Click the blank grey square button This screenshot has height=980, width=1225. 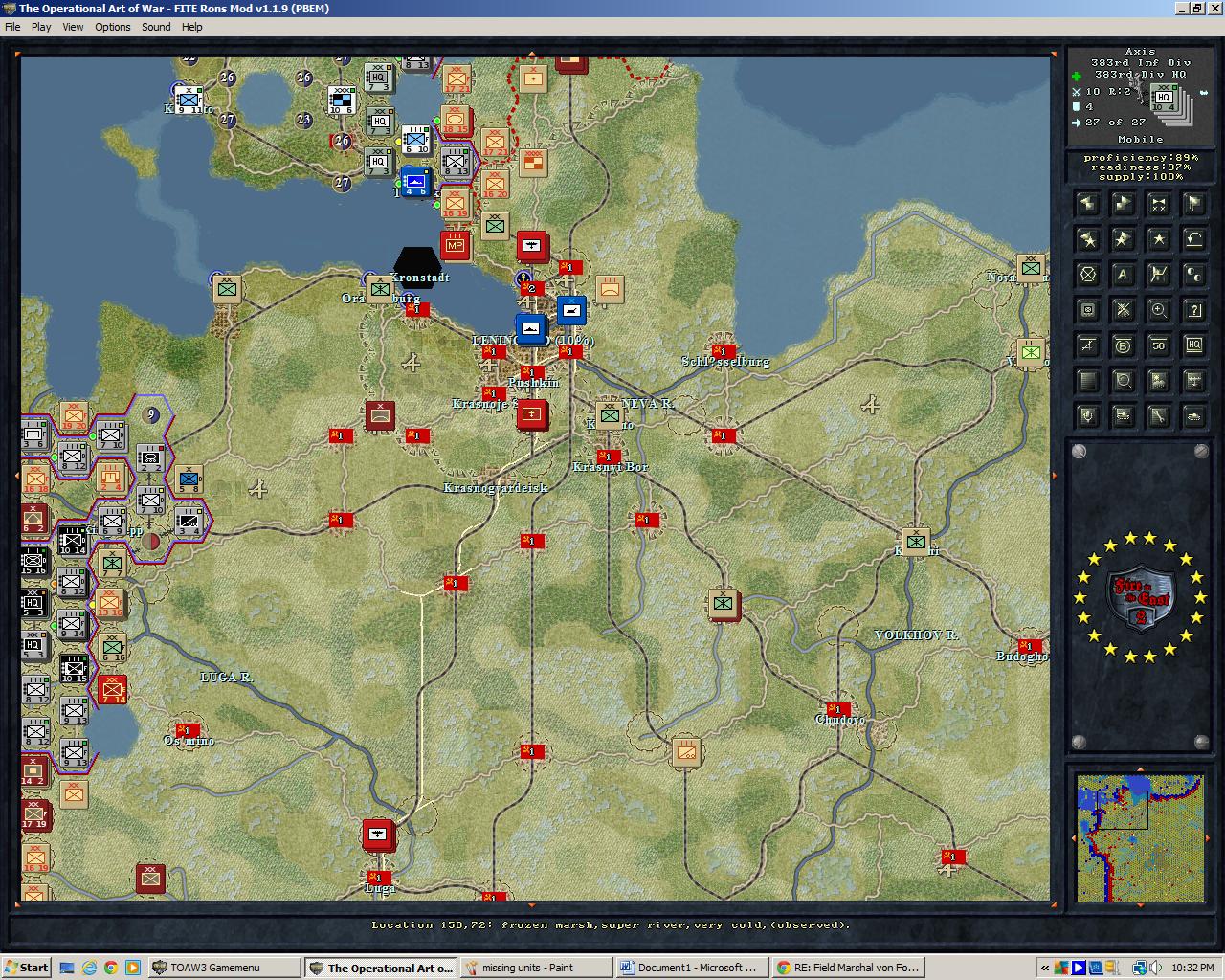1087,381
